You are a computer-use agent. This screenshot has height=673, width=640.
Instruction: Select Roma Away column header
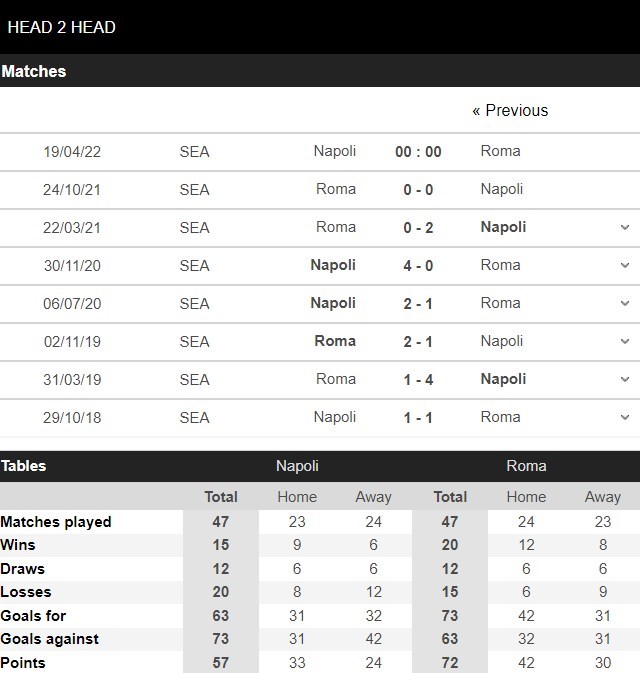[603, 497]
